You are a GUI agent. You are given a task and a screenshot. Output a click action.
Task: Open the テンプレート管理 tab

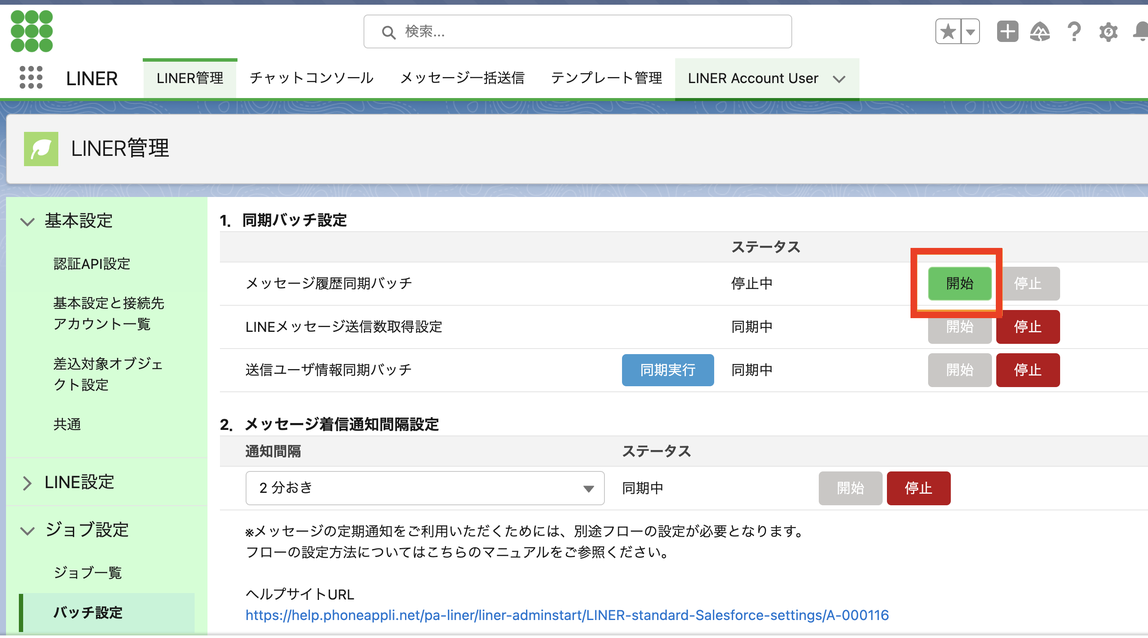tap(606, 78)
